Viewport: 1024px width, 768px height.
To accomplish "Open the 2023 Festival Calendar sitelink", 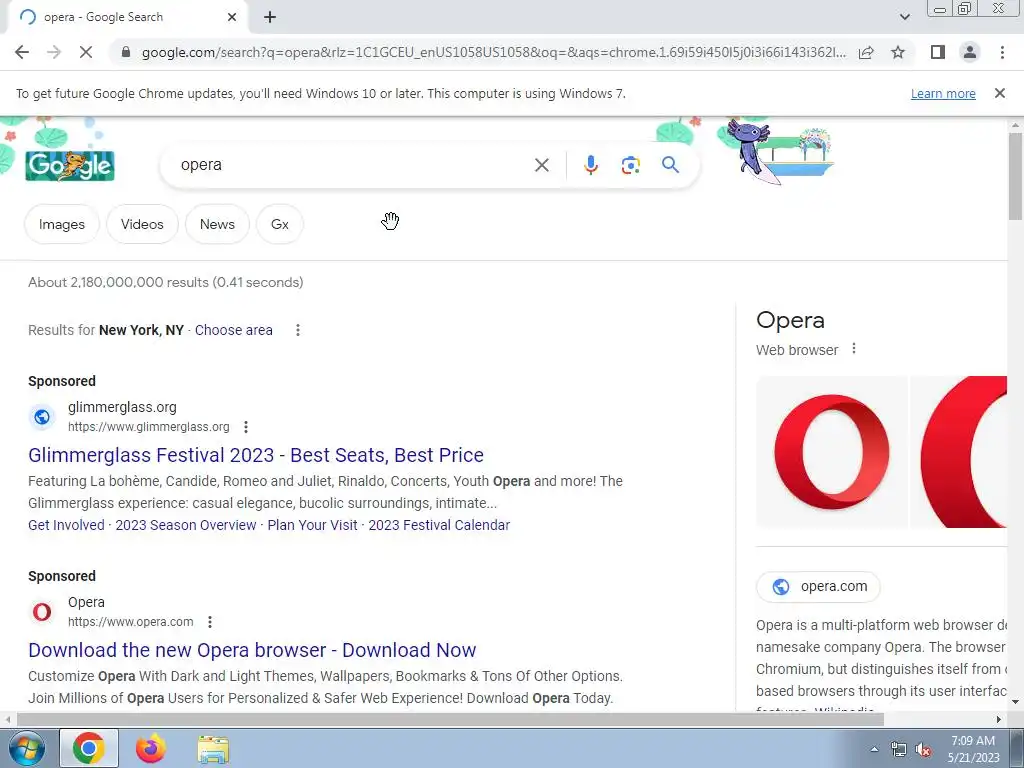I will point(439,525).
